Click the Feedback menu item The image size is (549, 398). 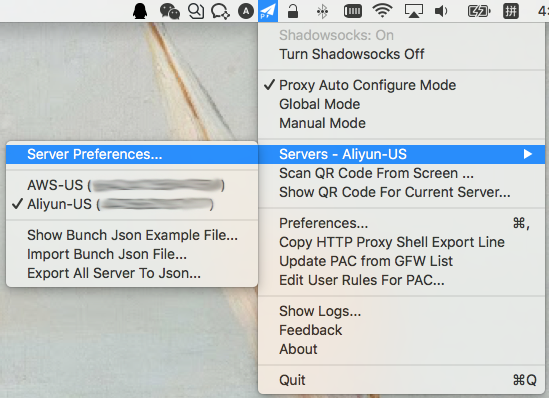coord(402,330)
